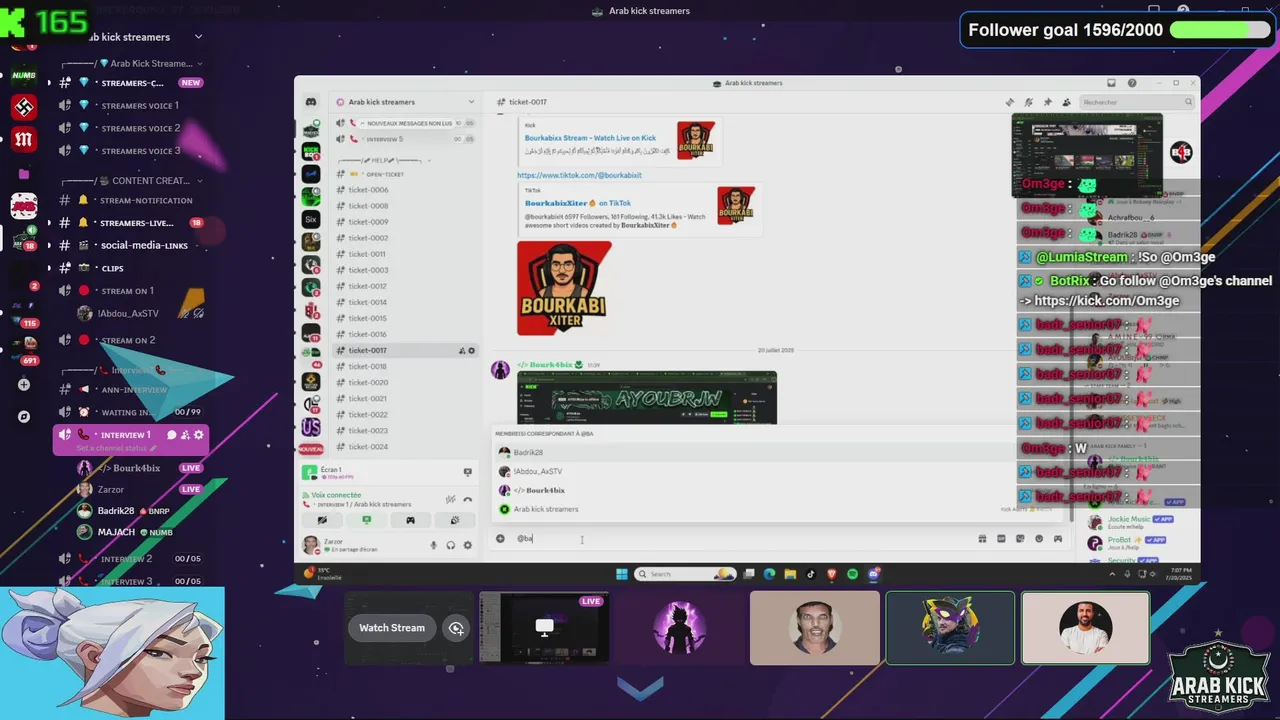Select the bald man participant tile

[x=815, y=628]
